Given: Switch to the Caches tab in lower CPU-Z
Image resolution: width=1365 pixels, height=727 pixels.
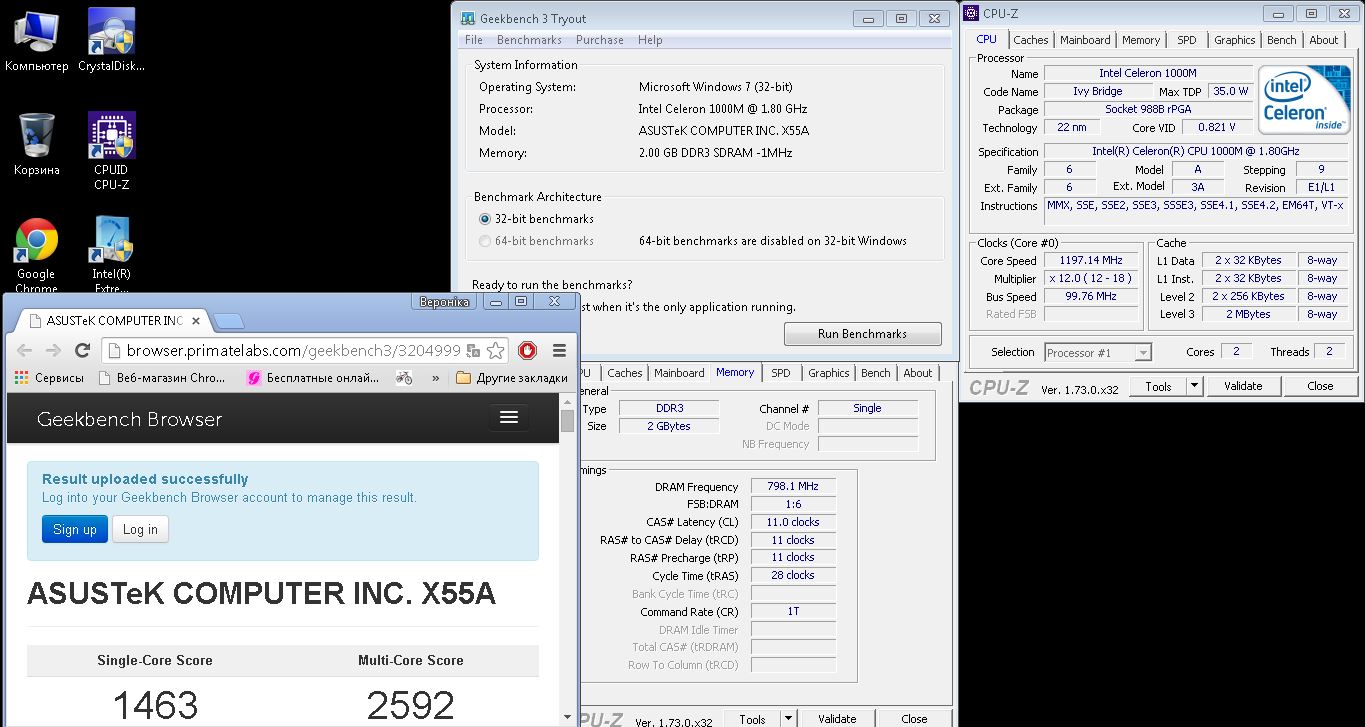Looking at the screenshot, I should click(624, 373).
